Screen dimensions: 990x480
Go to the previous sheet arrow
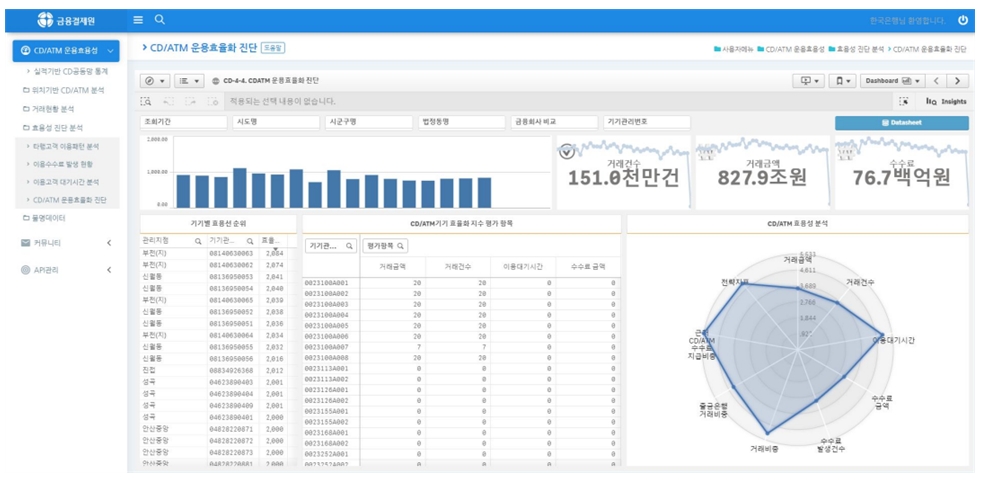[x=937, y=80]
